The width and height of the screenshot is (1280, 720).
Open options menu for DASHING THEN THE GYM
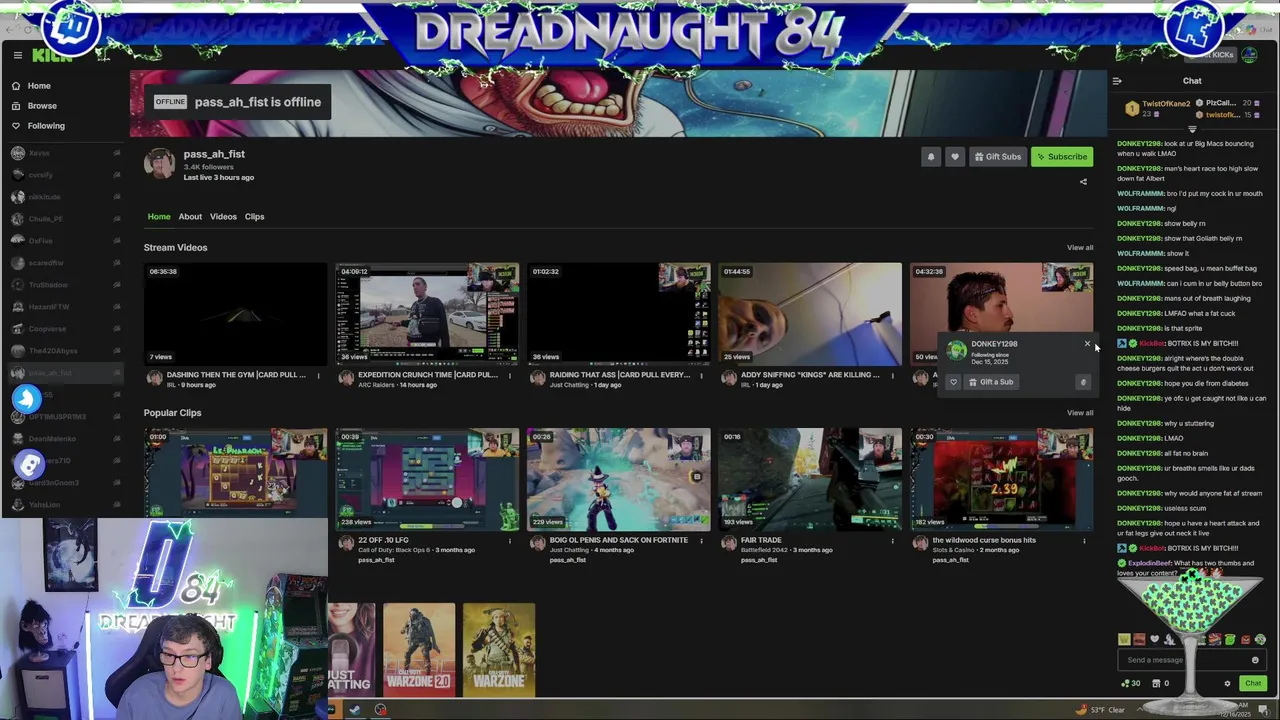click(x=318, y=376)
